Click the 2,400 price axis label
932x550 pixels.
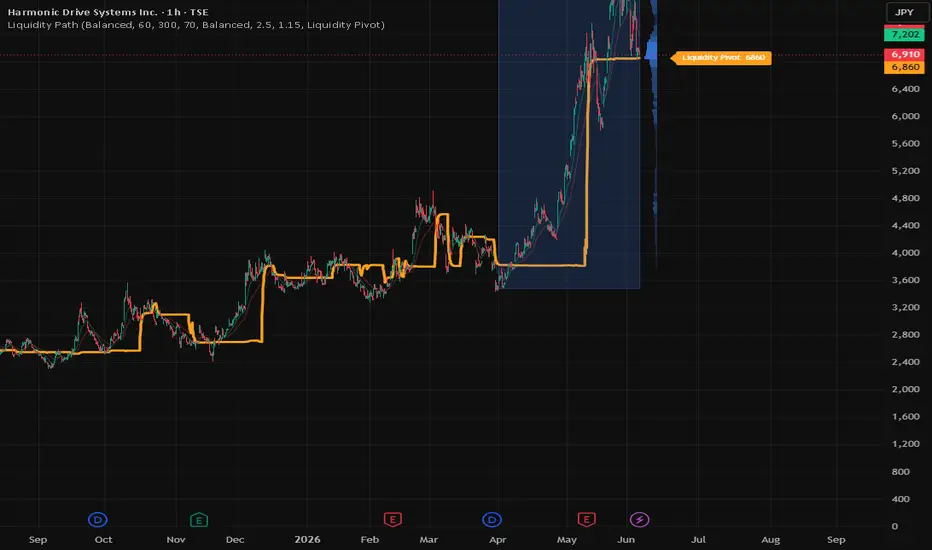[905, 362]
